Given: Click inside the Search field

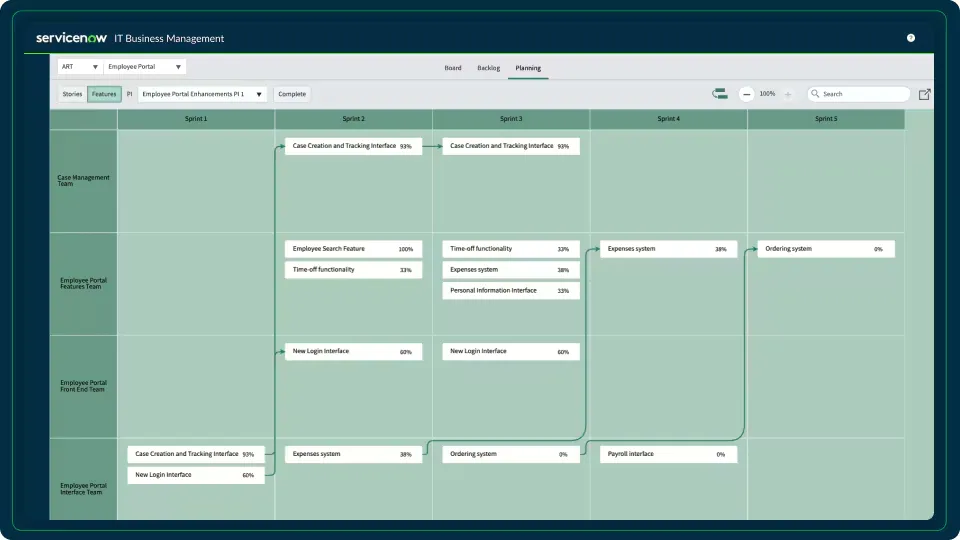Looking at the screenshot, I should pyautogui.click(x=858, y=94).
